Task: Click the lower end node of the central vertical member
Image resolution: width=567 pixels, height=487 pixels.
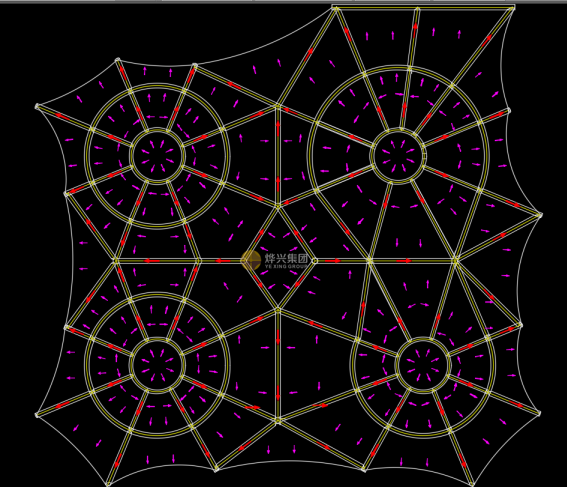Action: point(278,420)
